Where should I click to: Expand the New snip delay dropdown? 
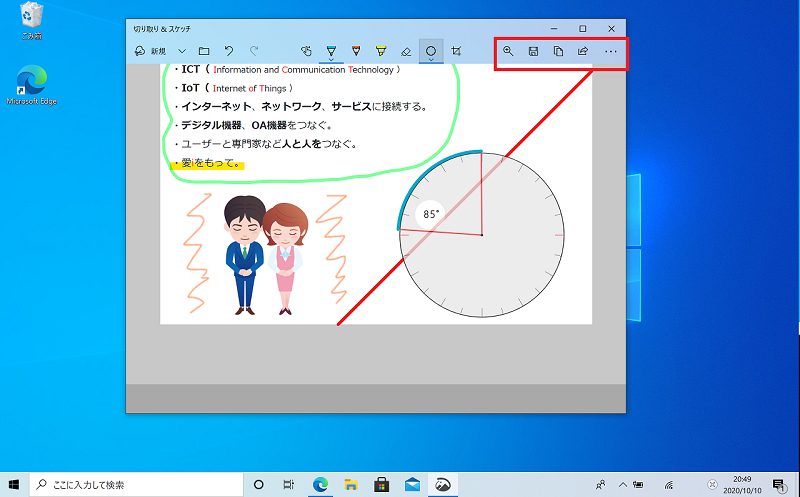coord(182,51)
